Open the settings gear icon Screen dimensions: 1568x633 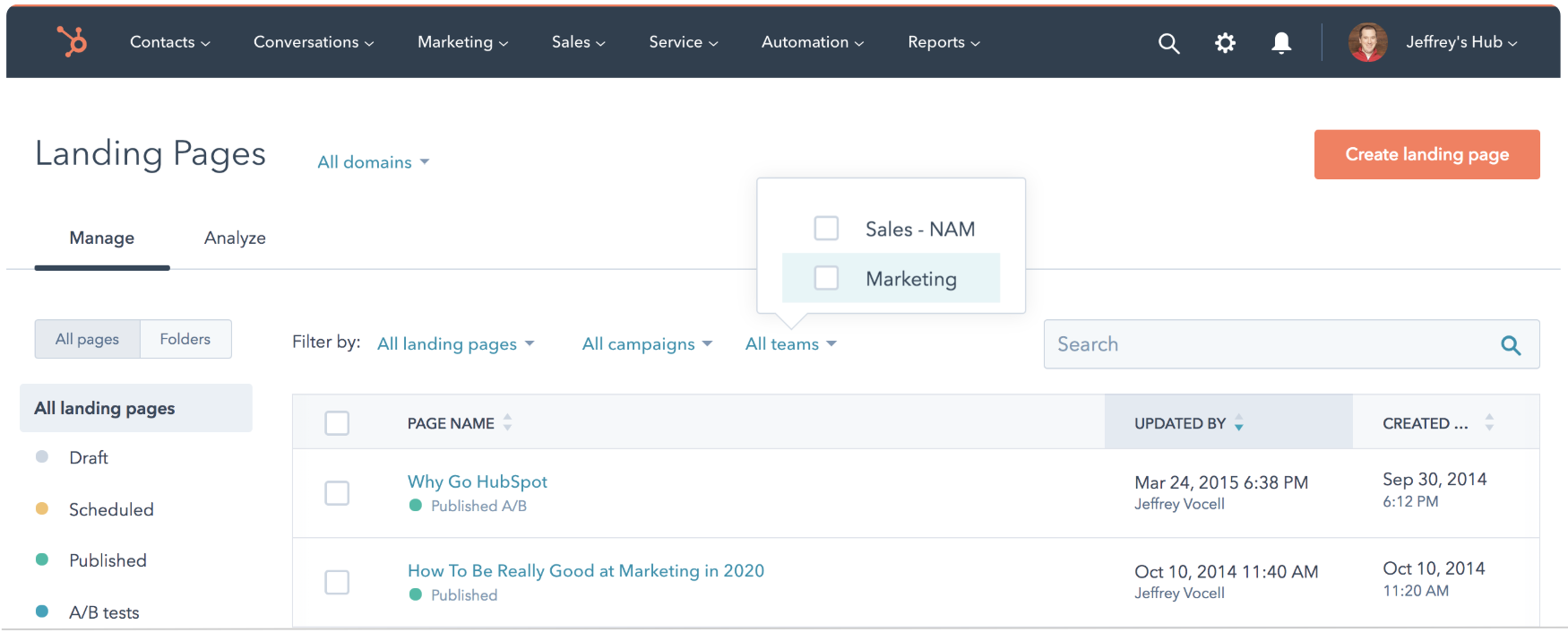tap(1225, 43)
